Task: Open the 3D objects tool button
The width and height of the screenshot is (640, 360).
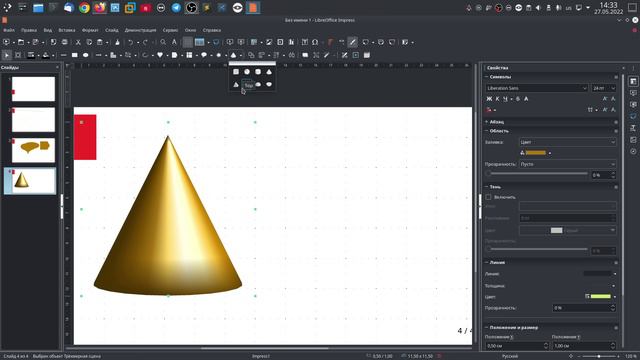Action: tap(233, 55)
